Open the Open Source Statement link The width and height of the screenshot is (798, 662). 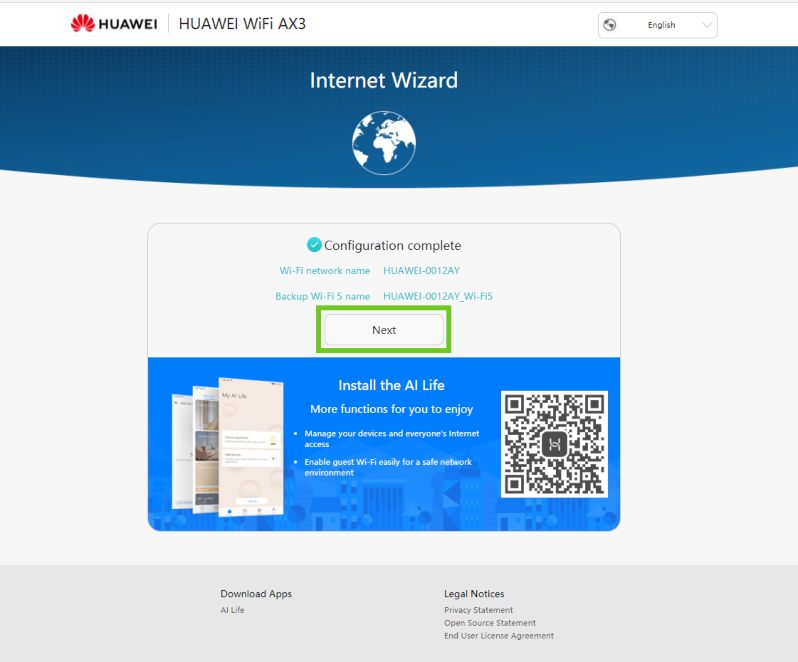coord(490,623)
